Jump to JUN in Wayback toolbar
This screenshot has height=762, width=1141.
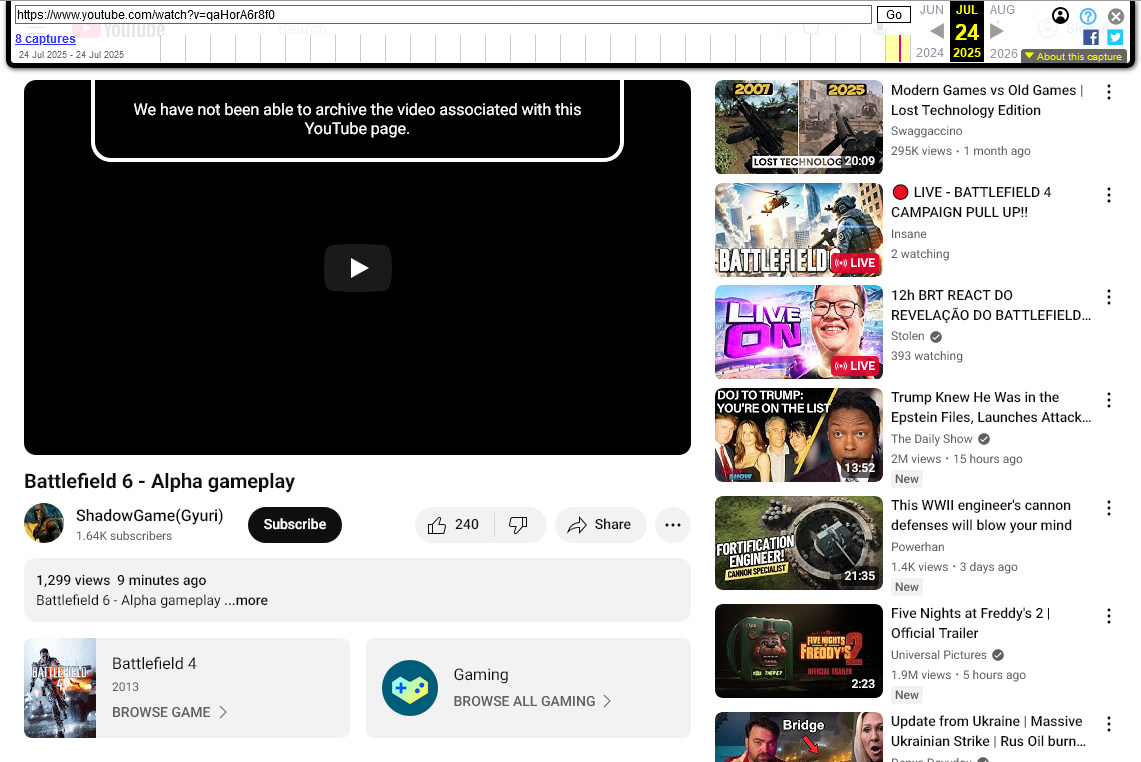coord(931,9)
